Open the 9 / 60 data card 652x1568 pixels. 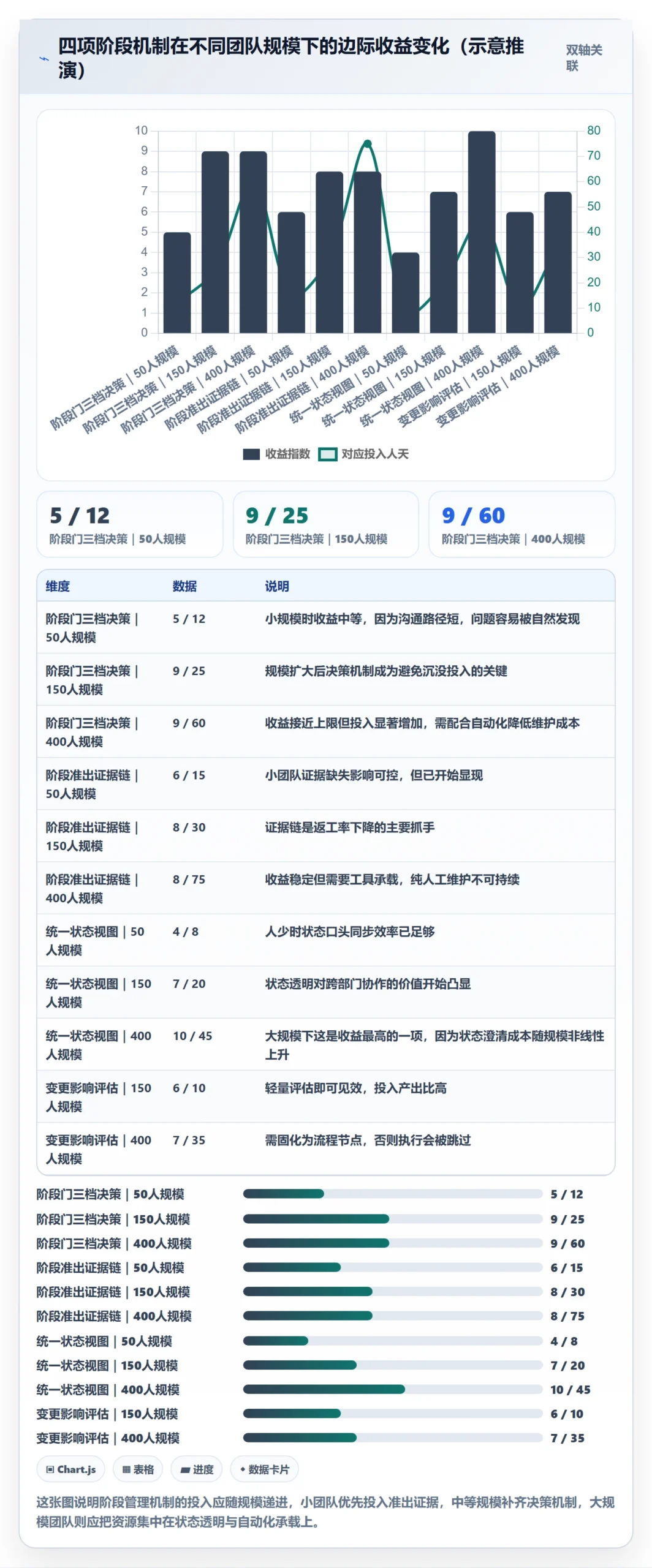(522, 524)
